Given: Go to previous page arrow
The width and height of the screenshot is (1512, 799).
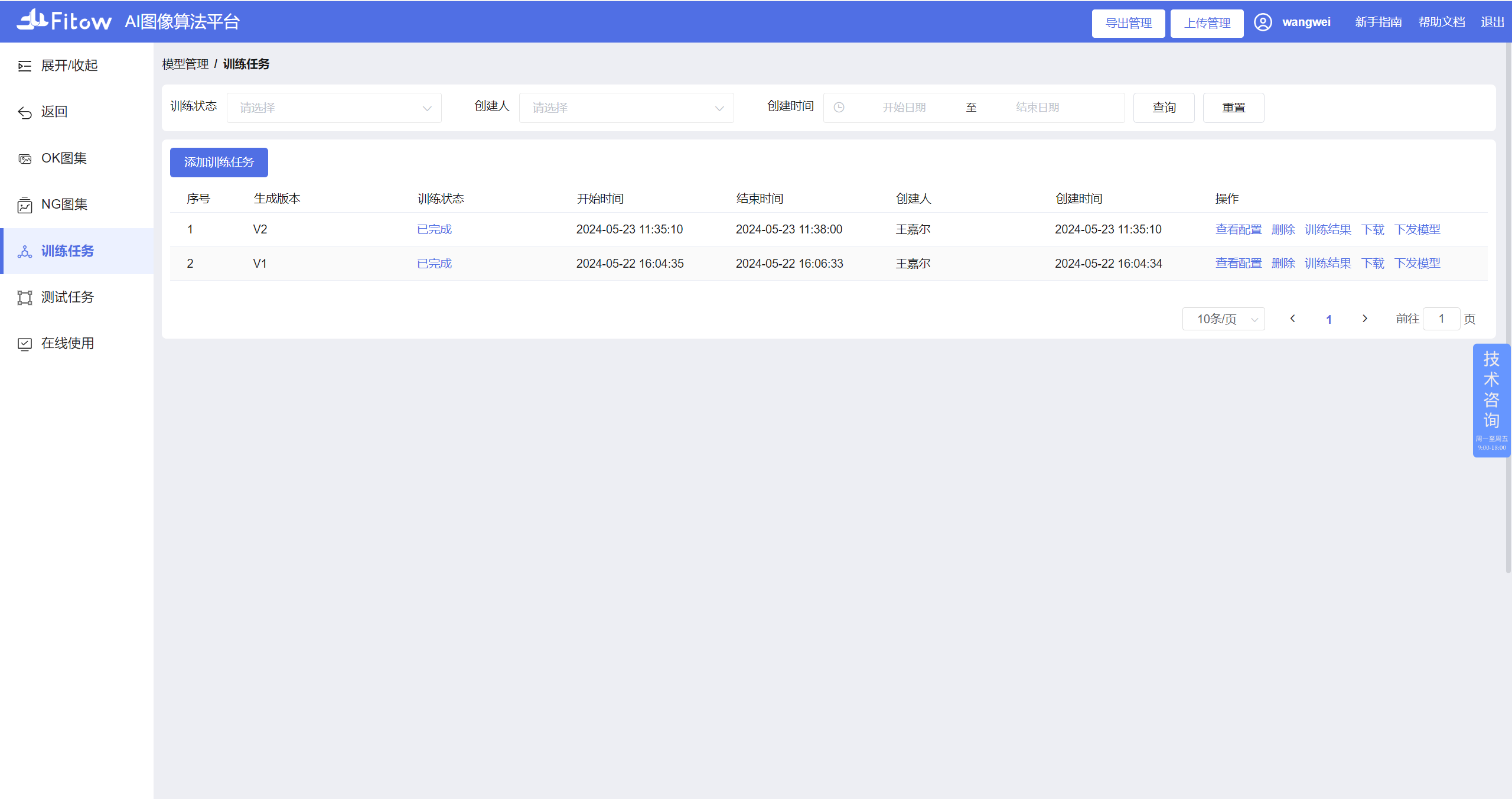Looking at the screenshot, I should pos(1292,319).
